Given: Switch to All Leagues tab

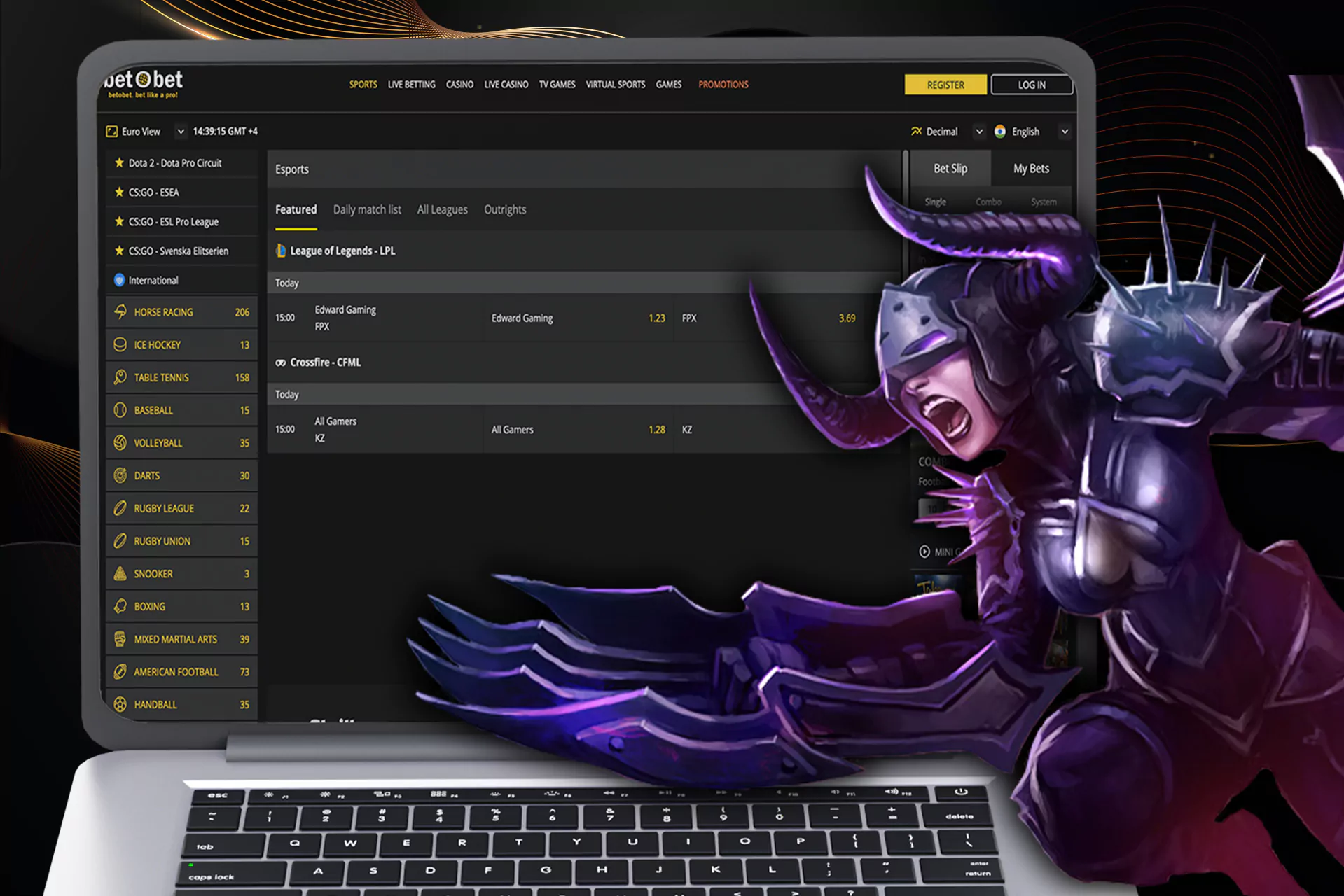Looking at the screenshot, I should point(442,209).
